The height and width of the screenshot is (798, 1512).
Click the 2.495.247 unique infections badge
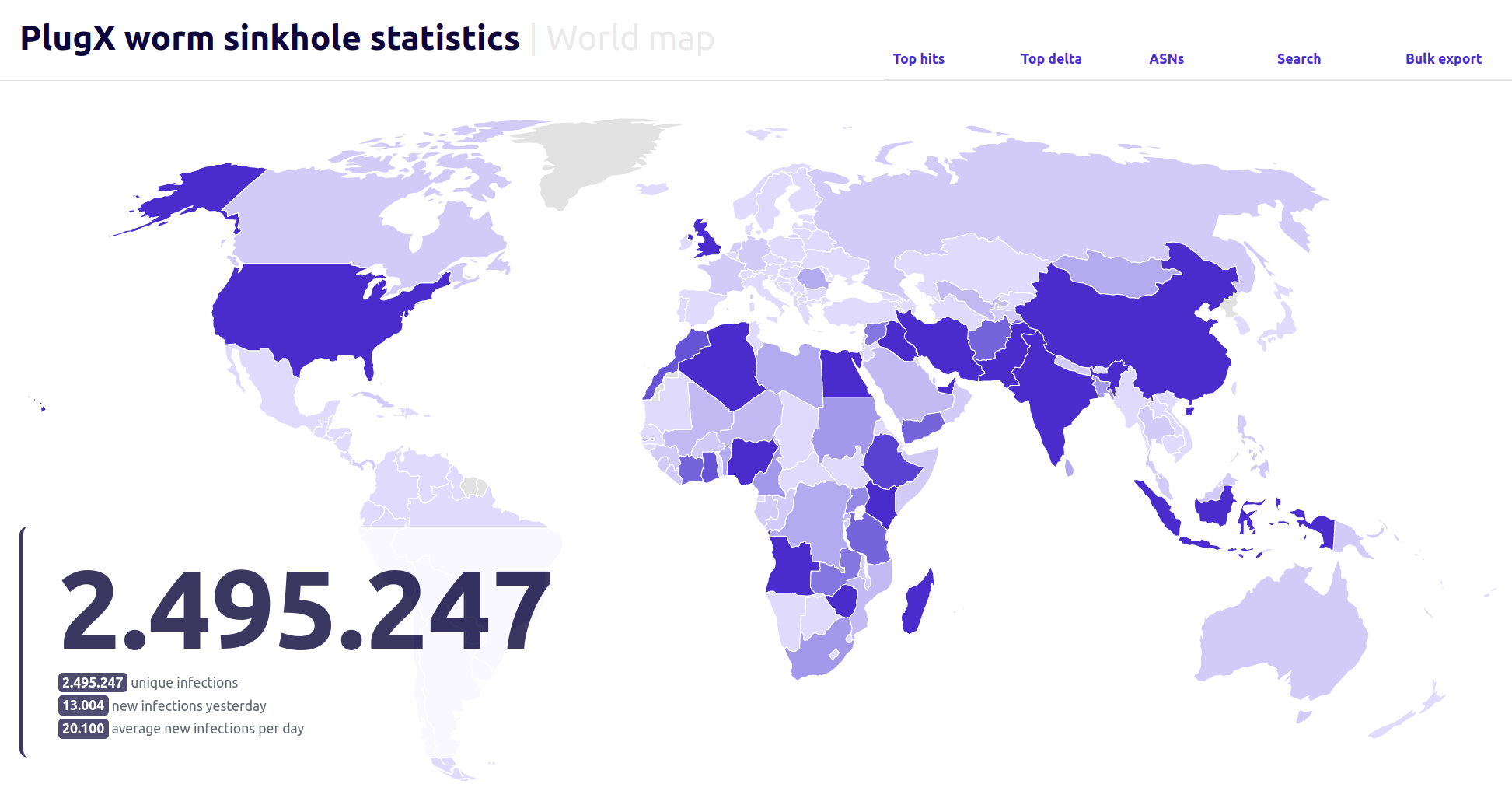[x=93, y=683]
